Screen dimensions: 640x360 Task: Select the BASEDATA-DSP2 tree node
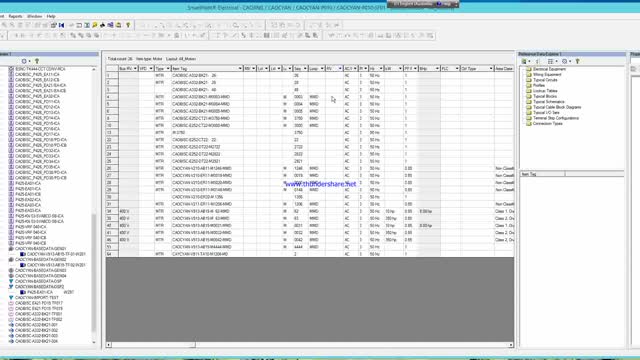(x=40, y=287)
